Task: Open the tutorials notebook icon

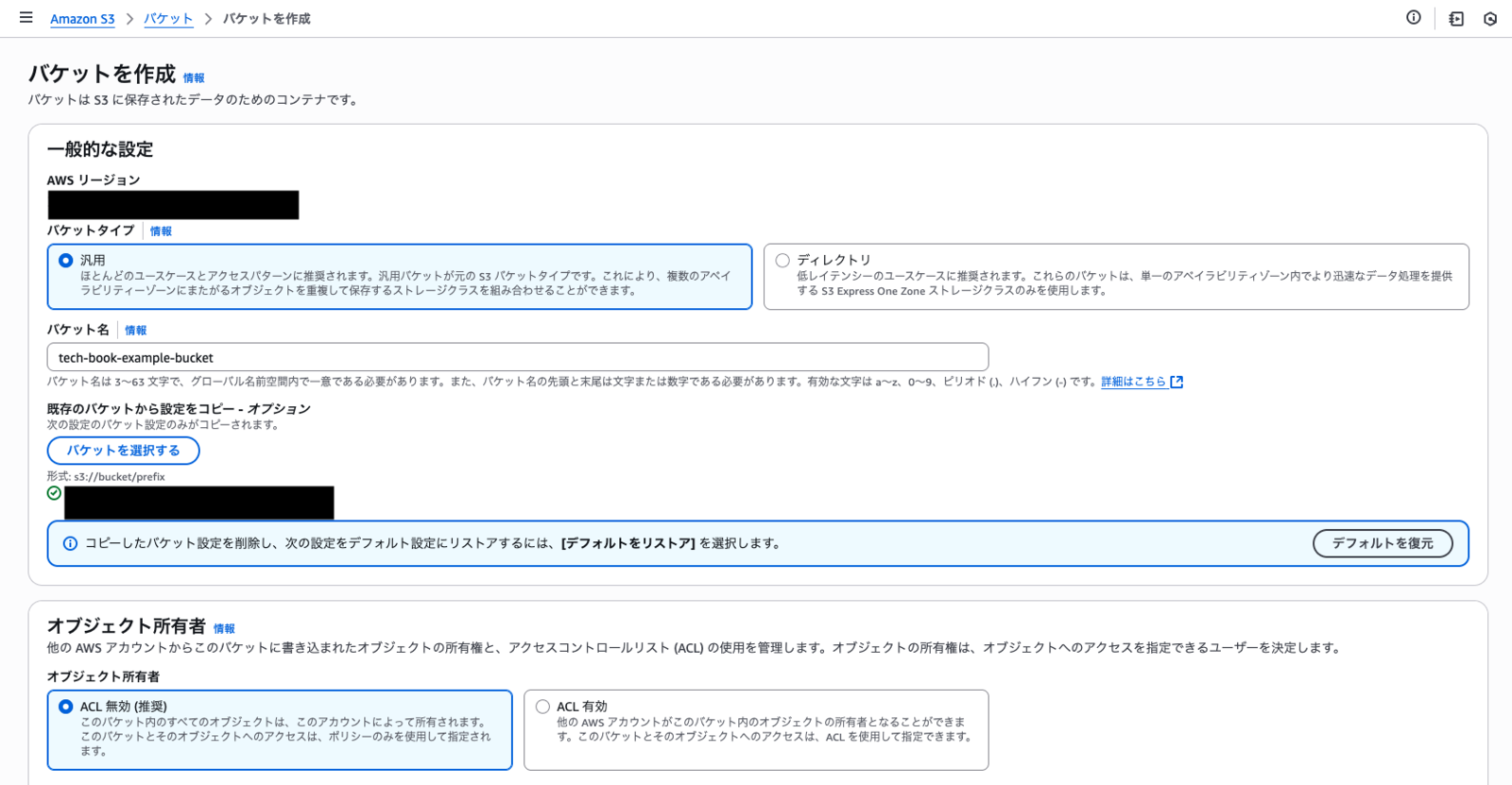Action: coord(1456,19)
